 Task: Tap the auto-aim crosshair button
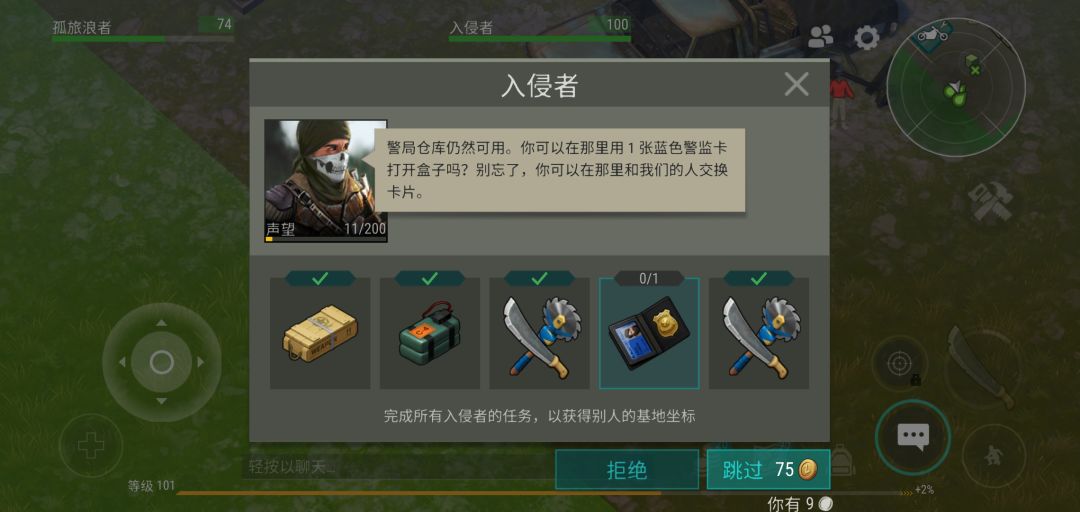pos(898,363)
